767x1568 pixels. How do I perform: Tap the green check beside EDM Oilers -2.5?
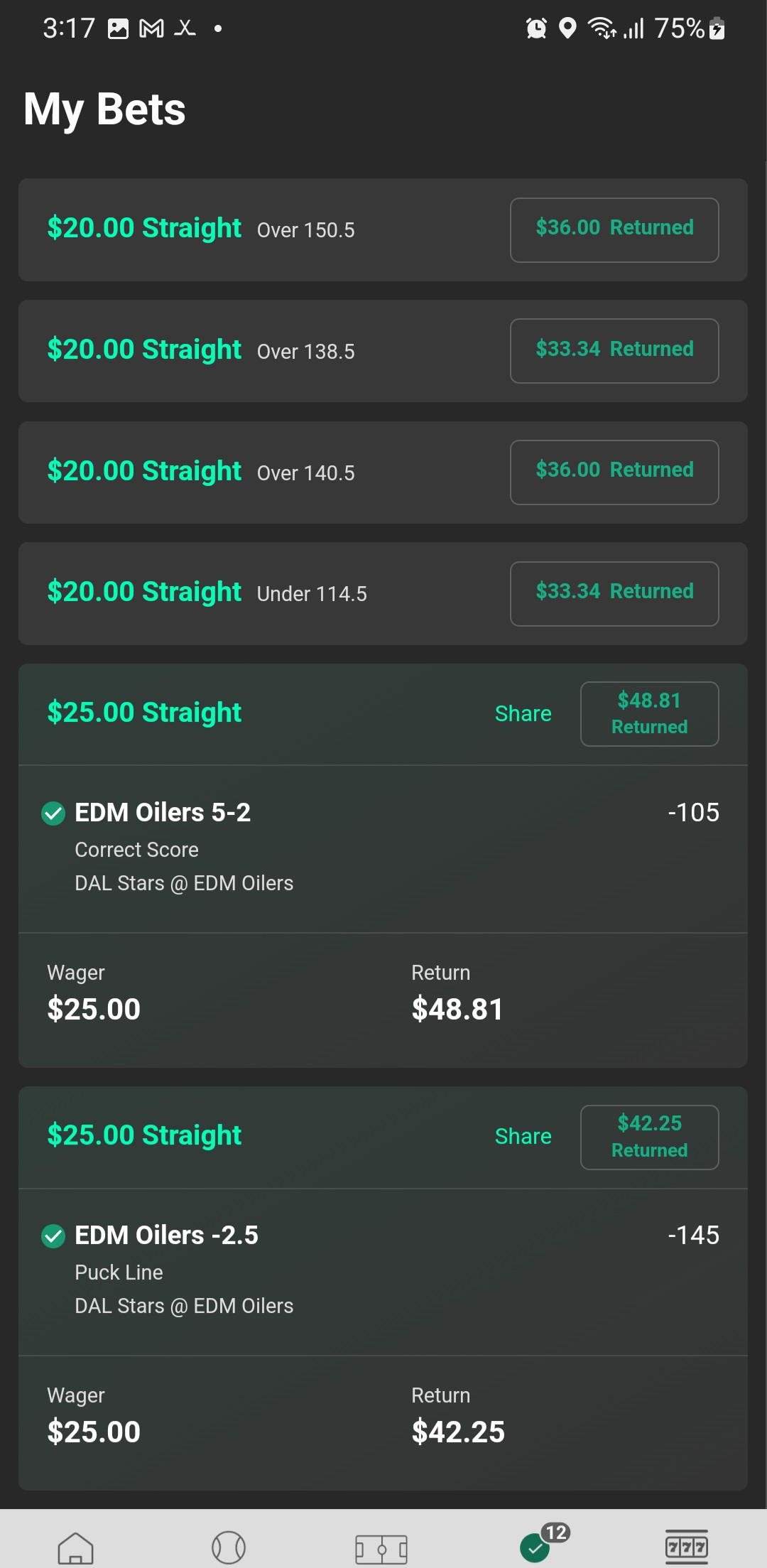[53, 1236]
